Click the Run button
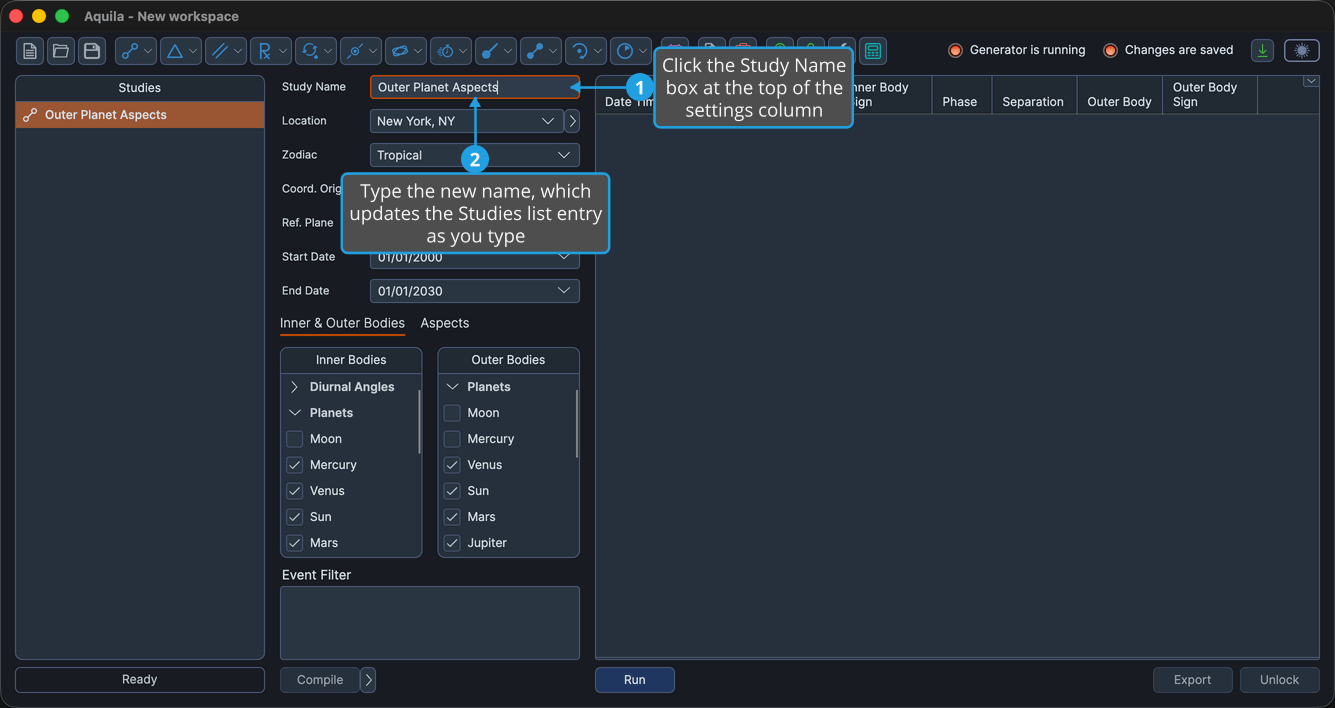1335x708 pixels. [635, 680]
